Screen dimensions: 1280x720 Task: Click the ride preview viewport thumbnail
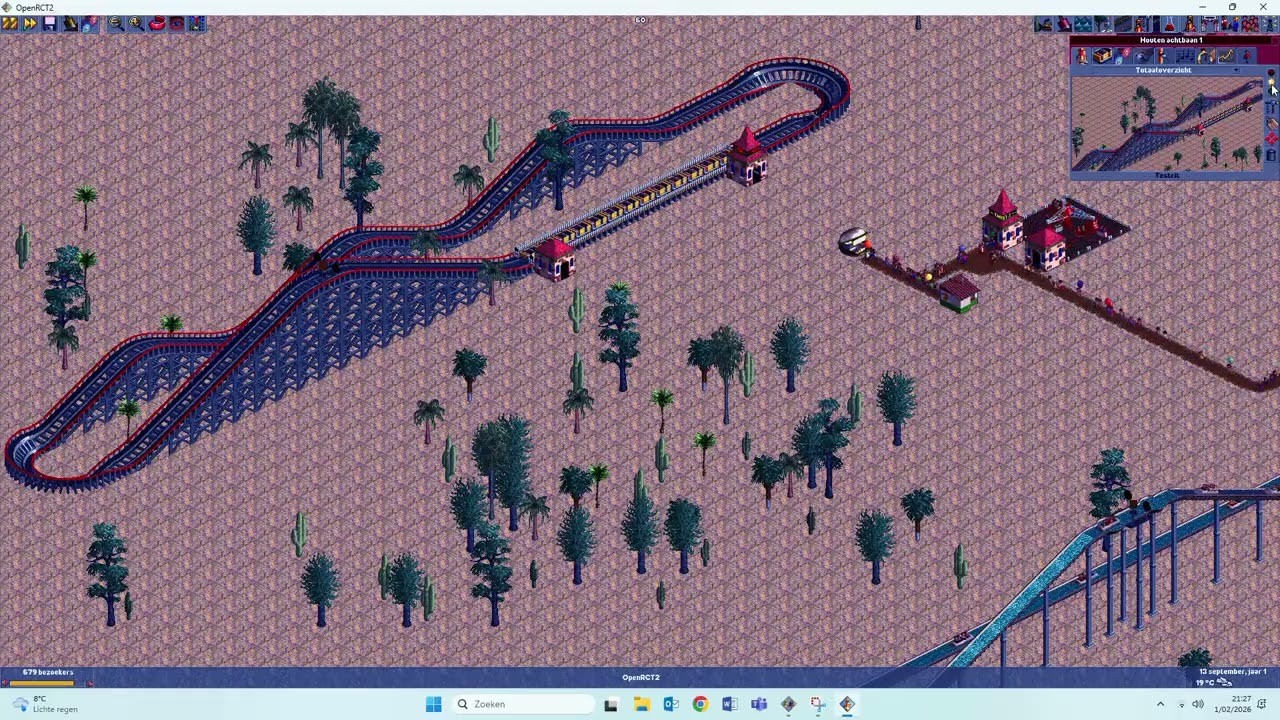point(1167,124)
